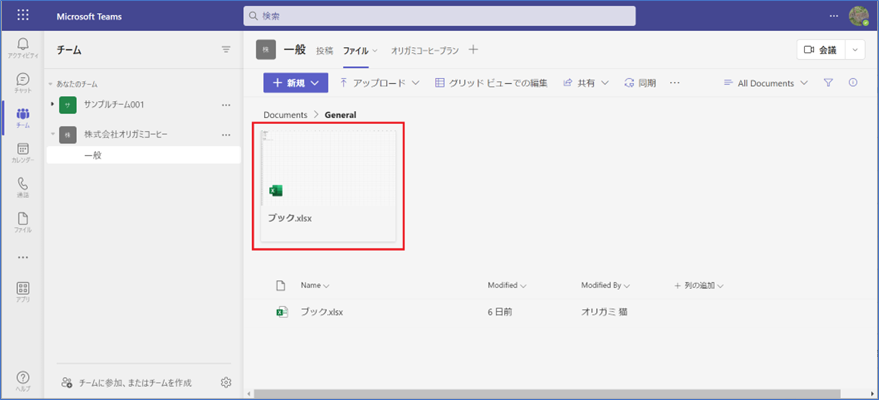The height and width of the screenshot is (400, 879).
Task: Switch to the オリガミコーヒープラン tab
Action: click(x=426, y=50)
